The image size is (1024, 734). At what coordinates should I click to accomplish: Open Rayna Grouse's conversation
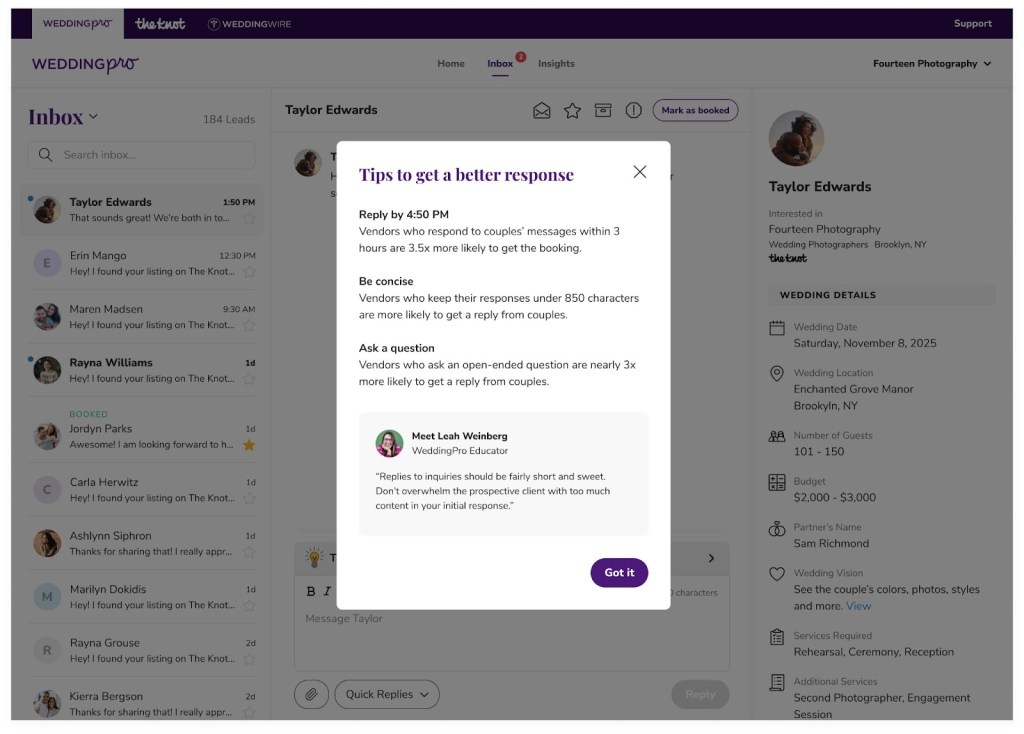(x=142, y=650)
